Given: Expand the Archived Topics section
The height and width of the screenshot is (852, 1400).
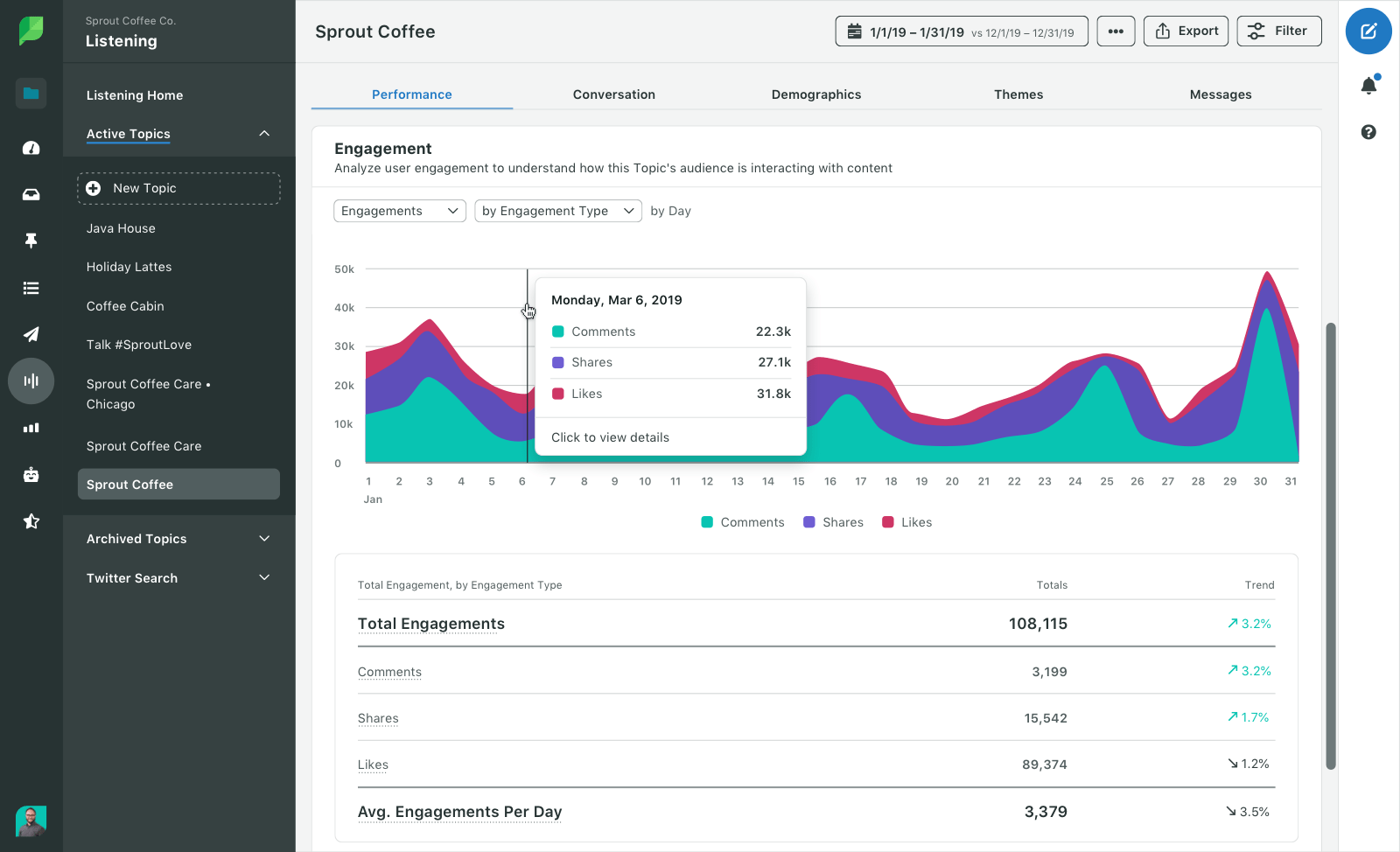Looking at the screenshot, I should tap(178, 539).
